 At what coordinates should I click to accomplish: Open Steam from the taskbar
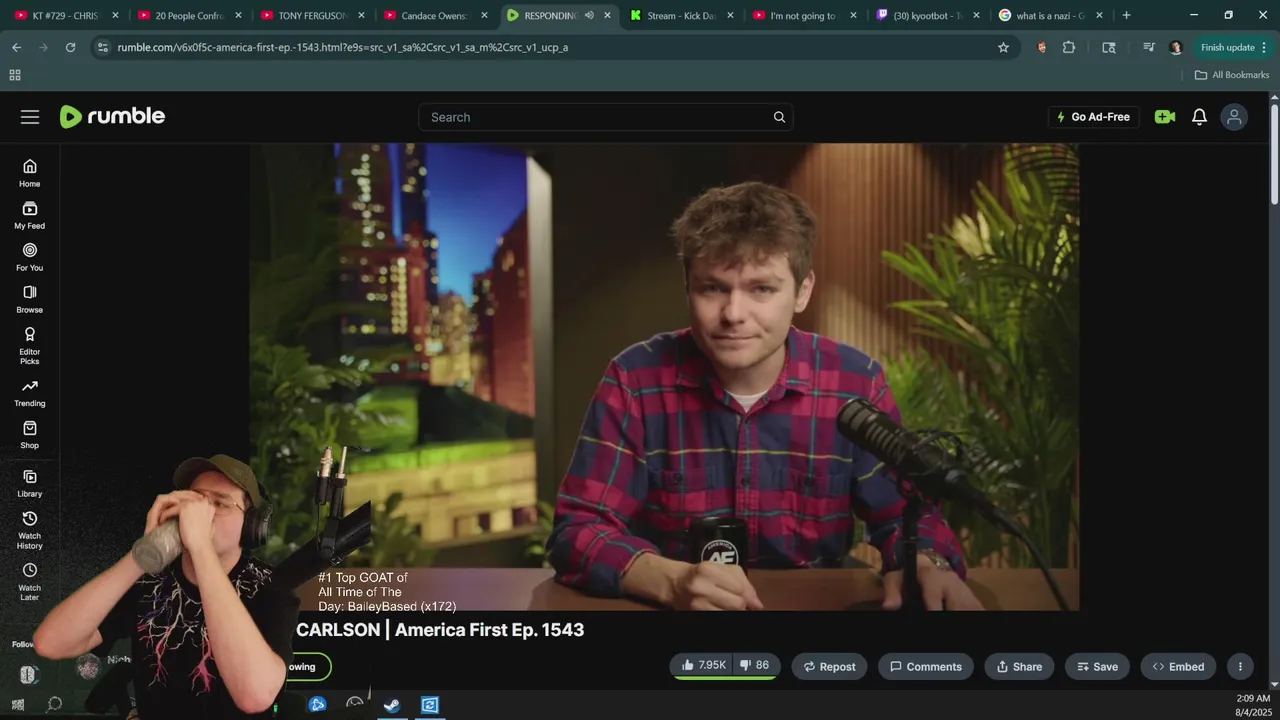[392, 705]
